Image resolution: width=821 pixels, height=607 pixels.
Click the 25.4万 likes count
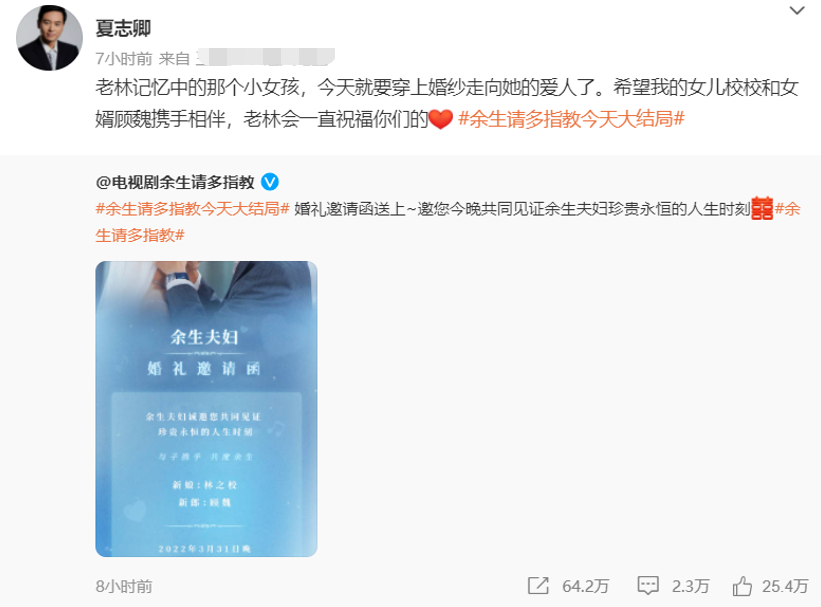click(785, 586)
